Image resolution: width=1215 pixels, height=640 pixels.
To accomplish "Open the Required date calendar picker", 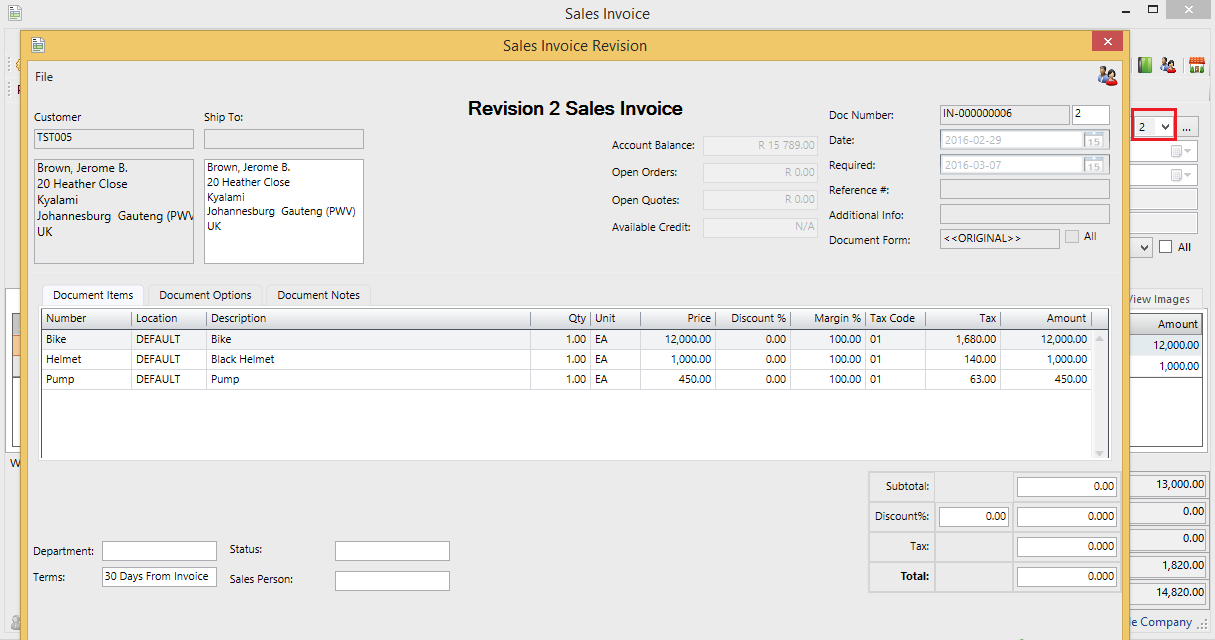I will [1094, 165].
